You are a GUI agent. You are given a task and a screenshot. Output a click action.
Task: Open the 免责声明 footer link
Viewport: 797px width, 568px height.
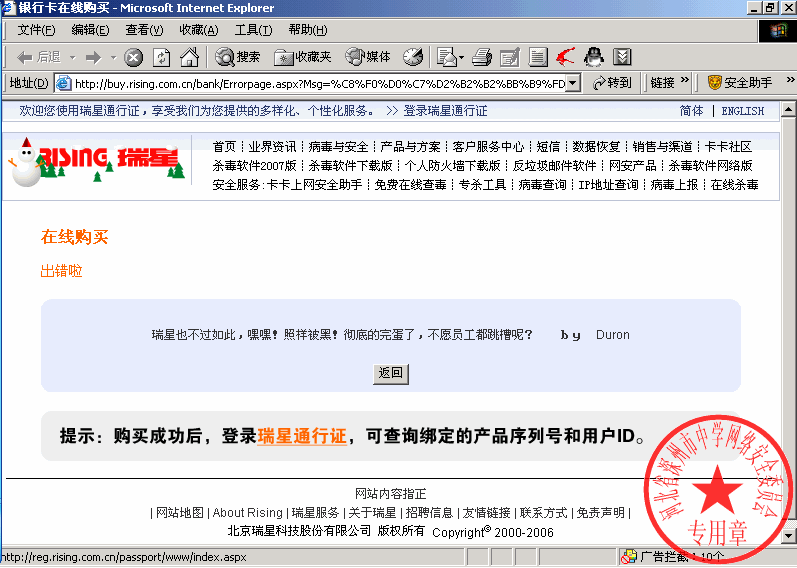coord(600,513)
